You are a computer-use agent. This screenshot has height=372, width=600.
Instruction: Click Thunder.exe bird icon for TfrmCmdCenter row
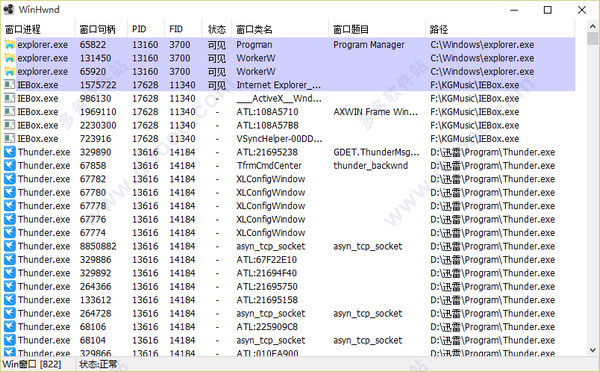[10, 165]
